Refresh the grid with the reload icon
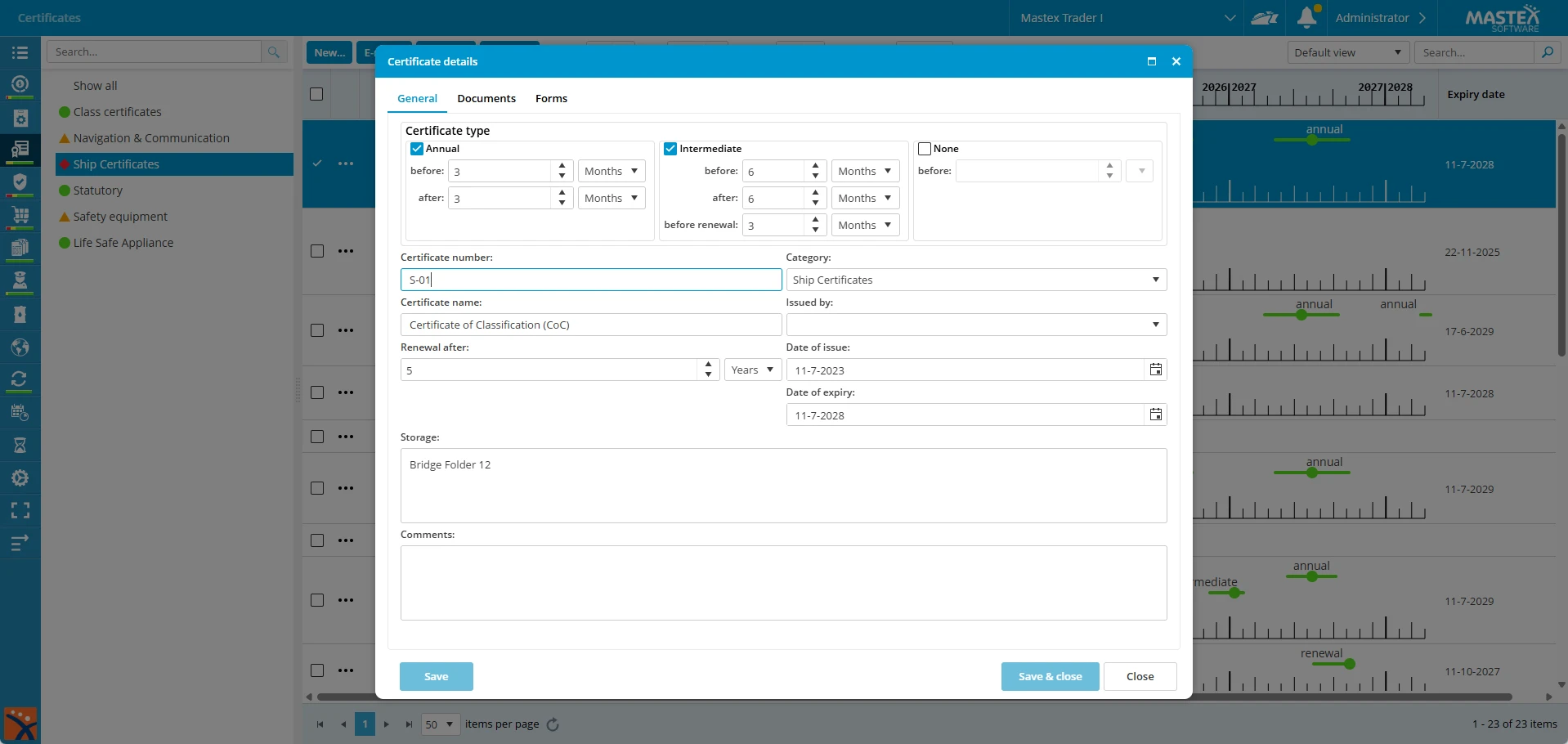This screenshot has width=1568, height=744. pyautogui.click(x=553, y=724)
